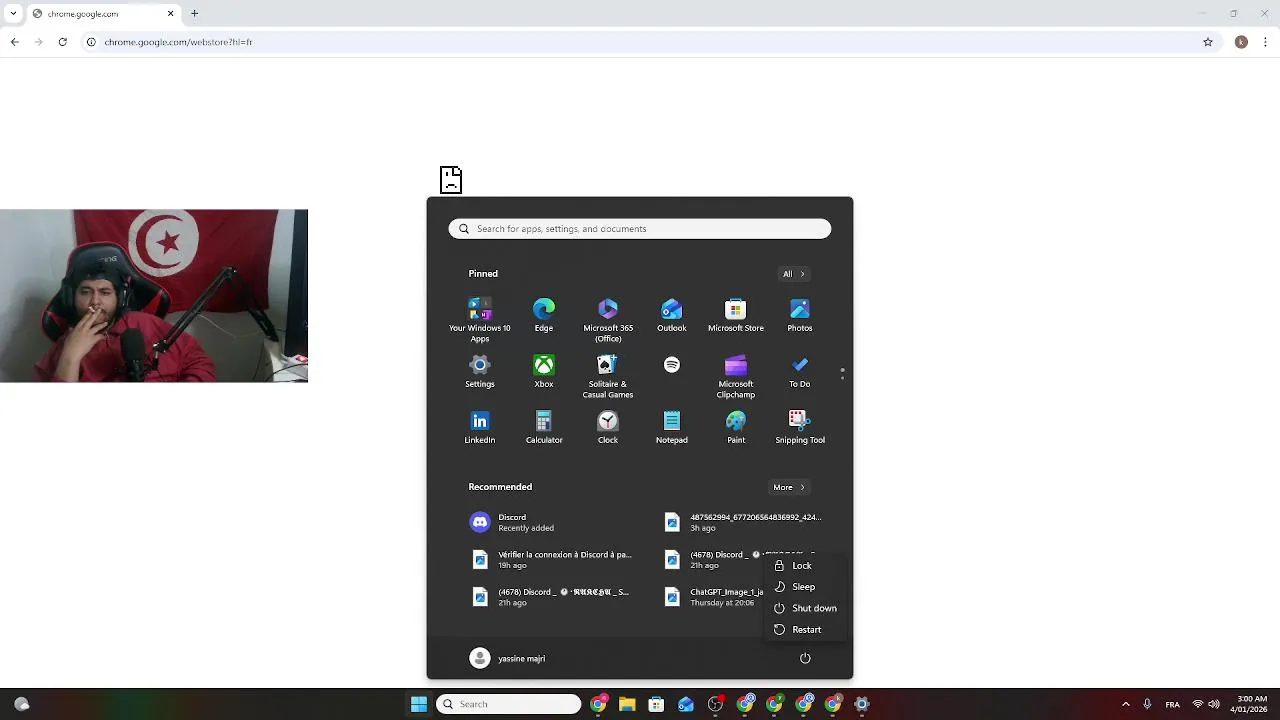
Task: Open the microphone tray icon
Action: tap(1147, 704)
